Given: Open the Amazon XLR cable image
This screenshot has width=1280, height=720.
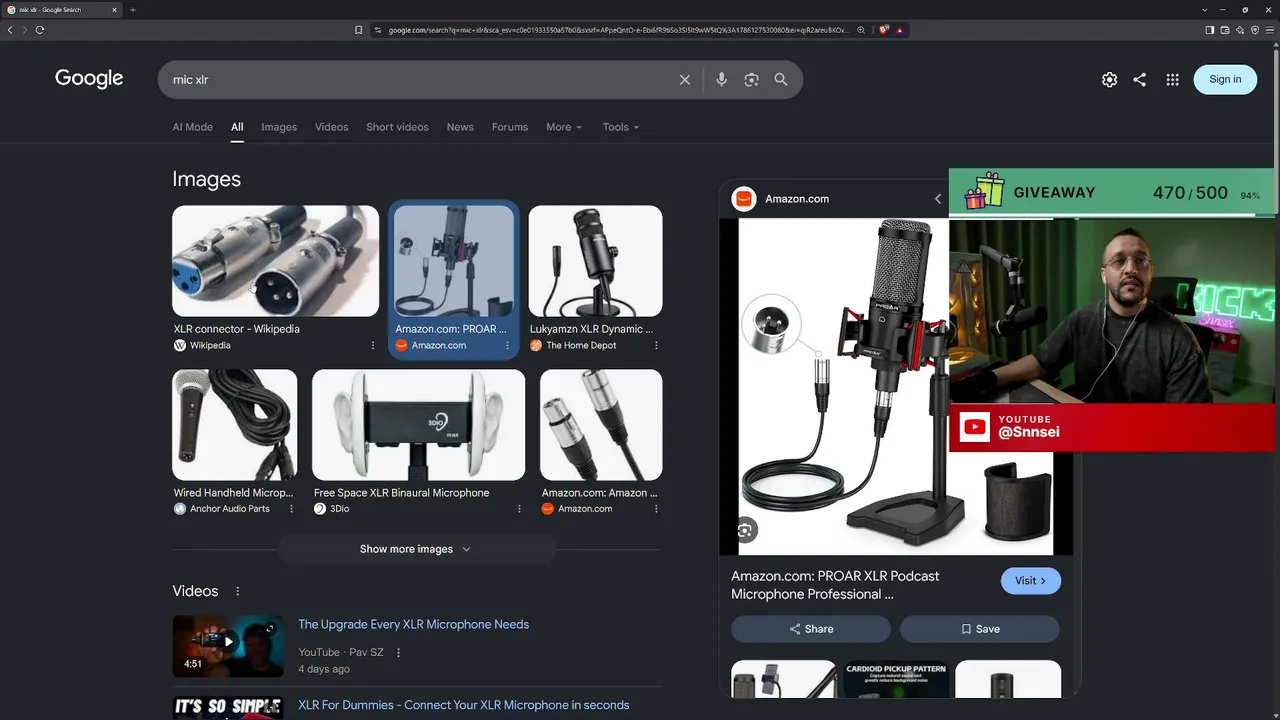Looking at the screenshot, I should [x=601, y=425].
